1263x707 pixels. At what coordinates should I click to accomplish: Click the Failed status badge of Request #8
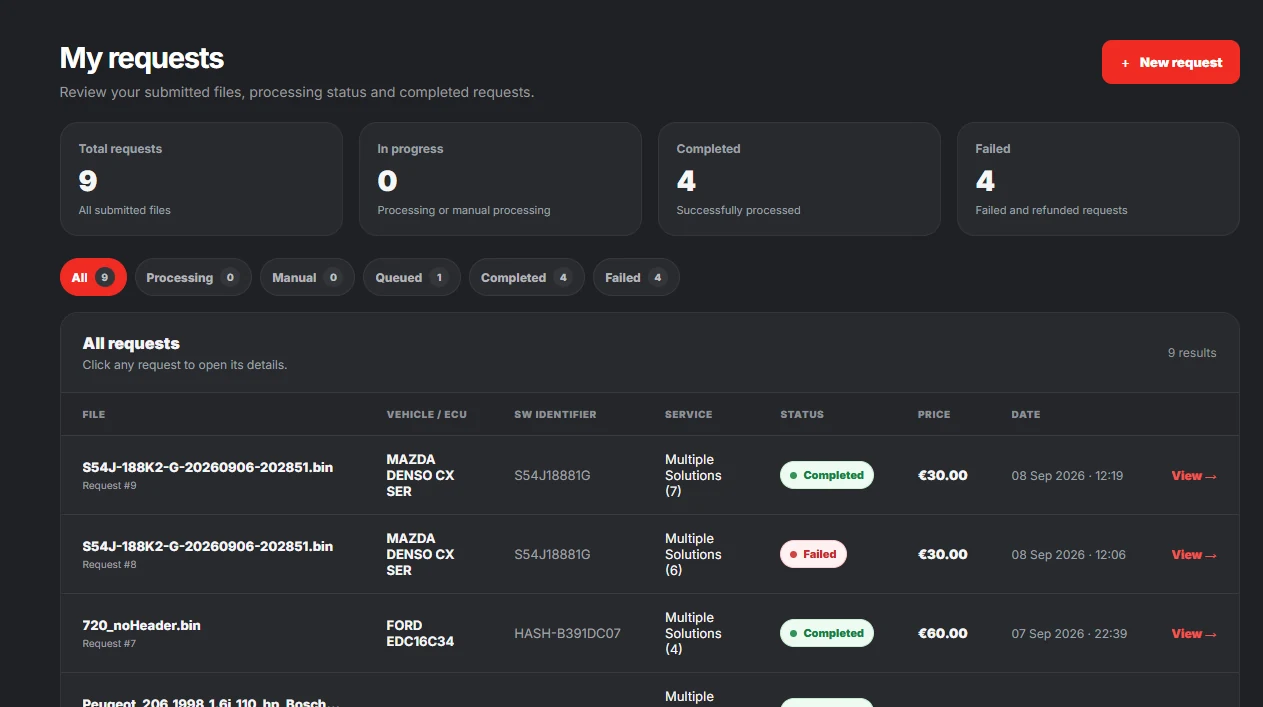tap(813, 554)
